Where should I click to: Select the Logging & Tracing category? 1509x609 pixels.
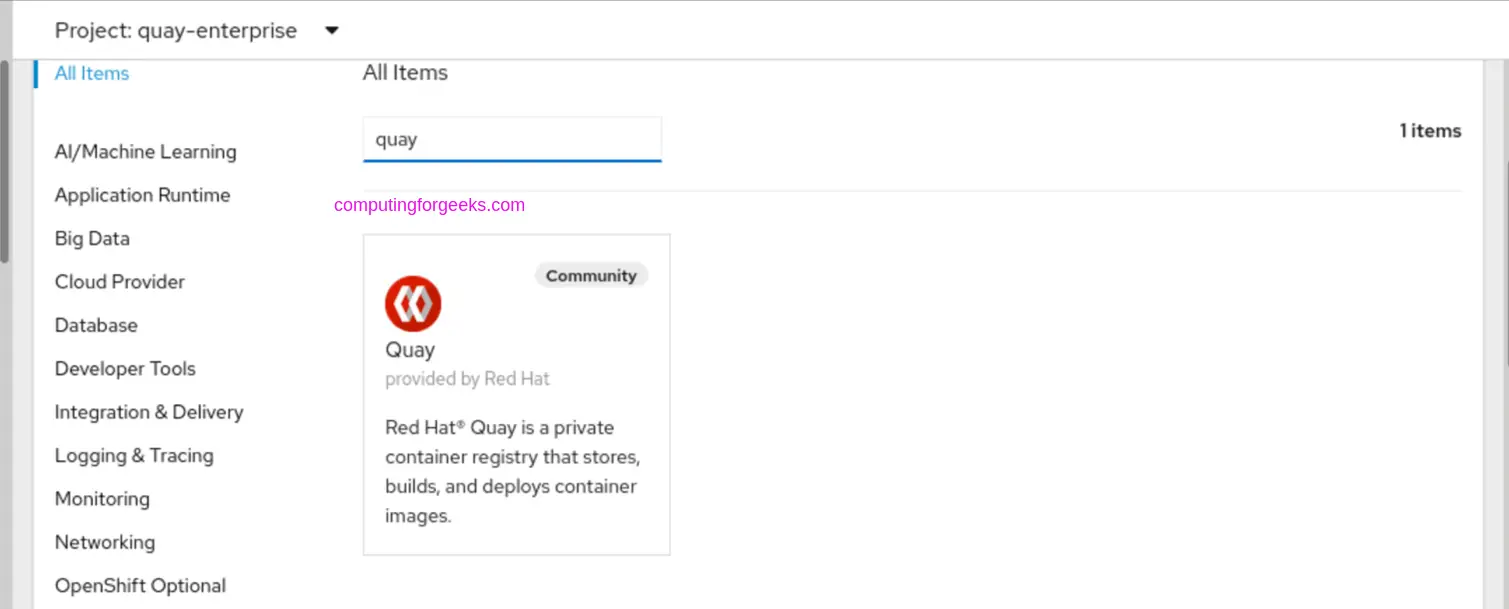click(x=134, y=455)
